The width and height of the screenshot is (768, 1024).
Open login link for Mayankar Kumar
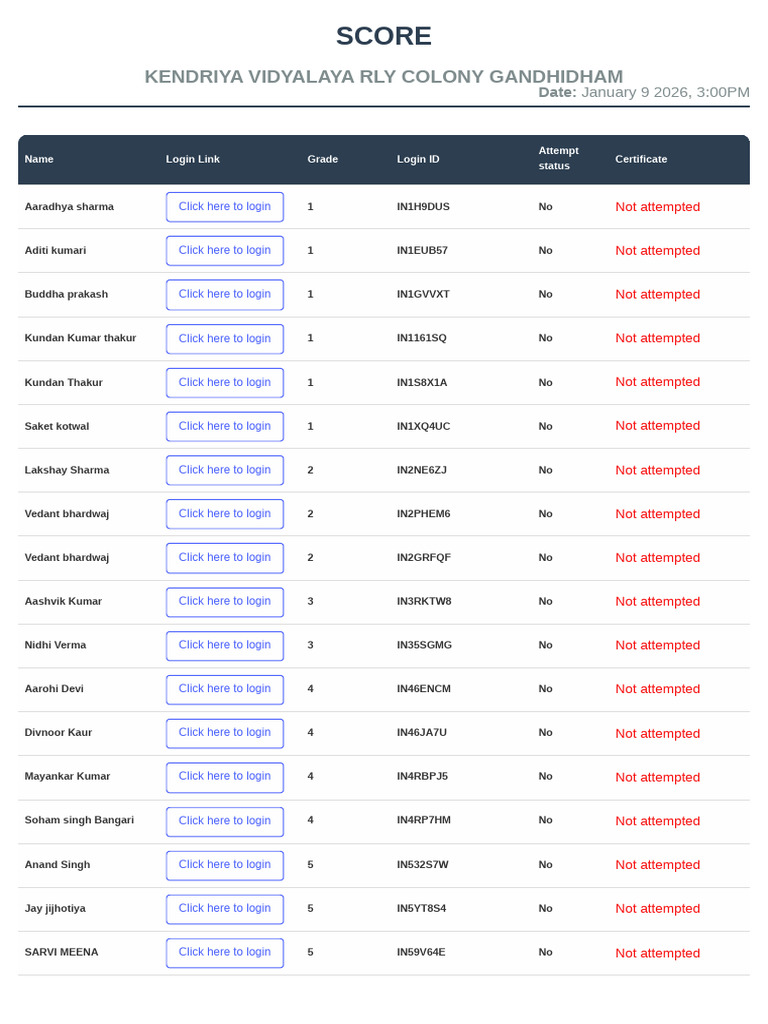click(225, 776)
